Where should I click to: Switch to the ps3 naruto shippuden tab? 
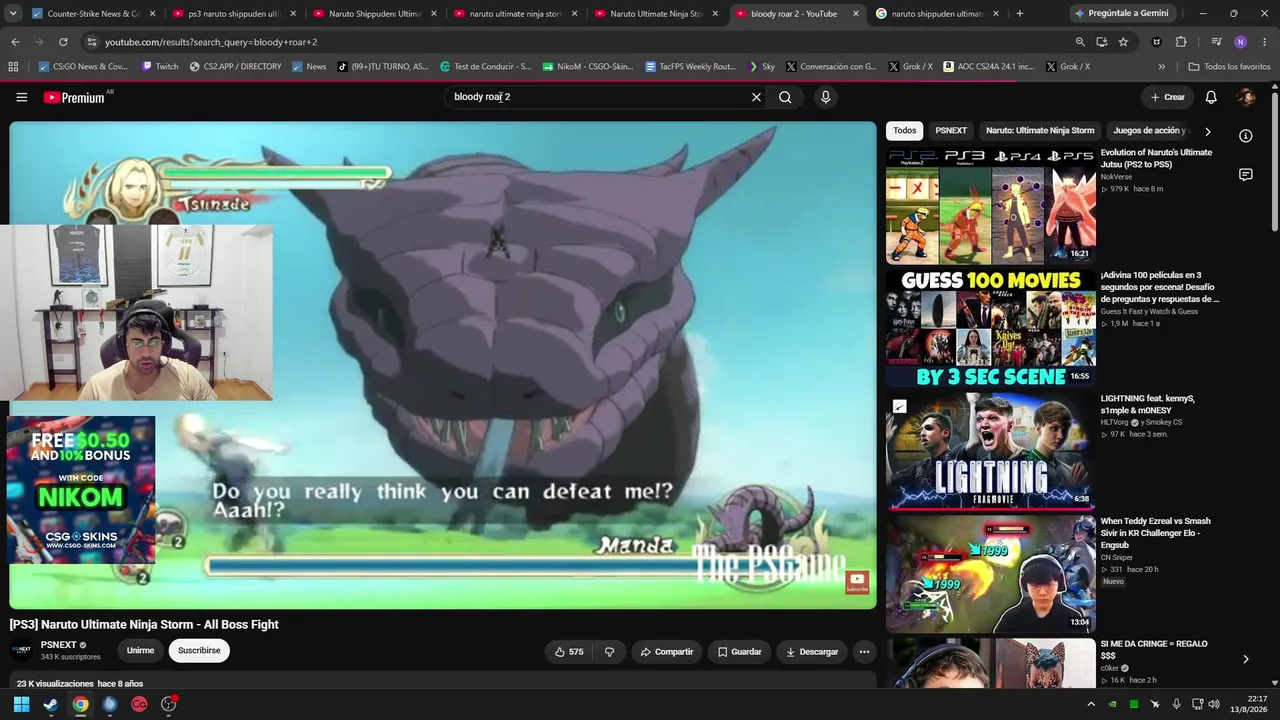pos(234,14)
